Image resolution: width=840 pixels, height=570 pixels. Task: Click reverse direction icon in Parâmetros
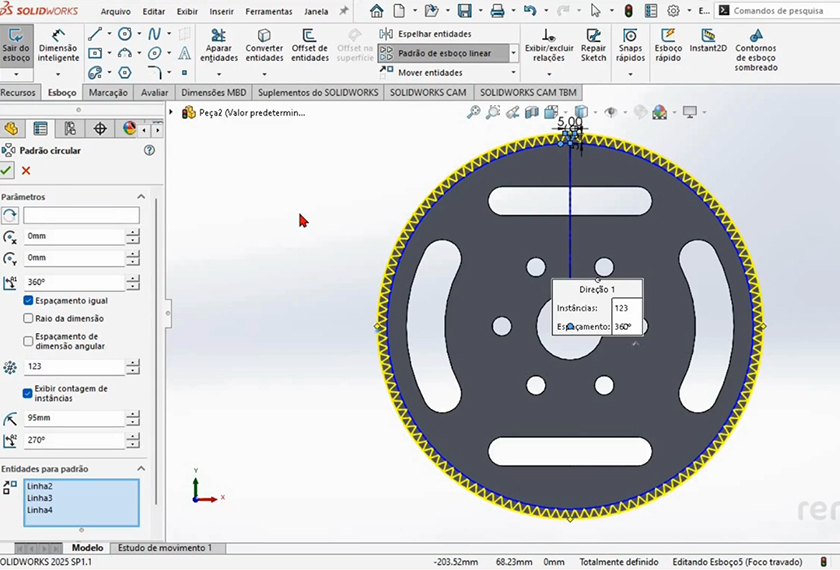[x=10, y=216]
